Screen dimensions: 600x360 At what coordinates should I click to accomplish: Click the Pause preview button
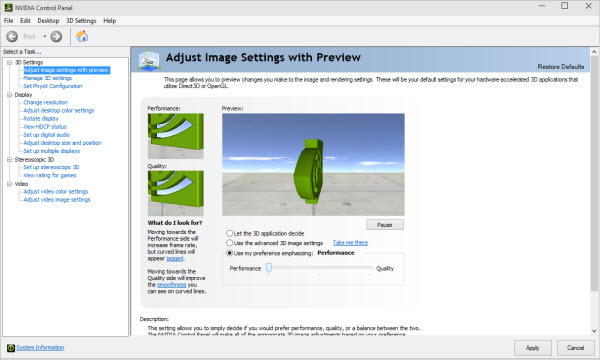pos(385,225)
